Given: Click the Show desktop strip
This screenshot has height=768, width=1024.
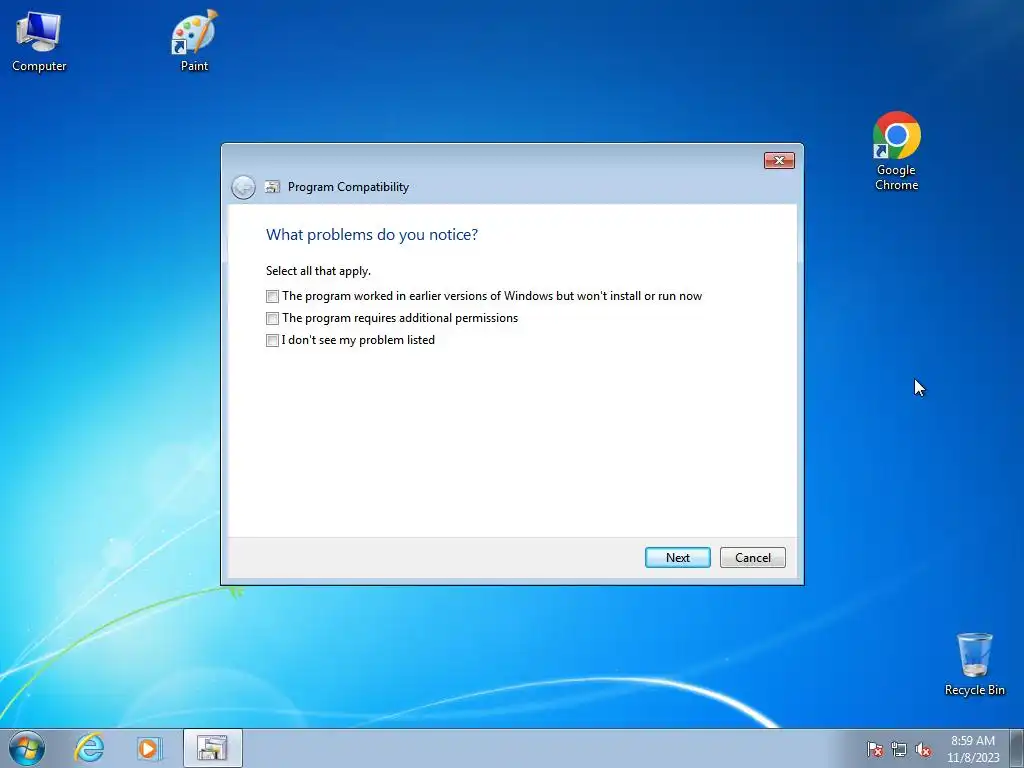Looking at the screenshot, I should 1017,748.
